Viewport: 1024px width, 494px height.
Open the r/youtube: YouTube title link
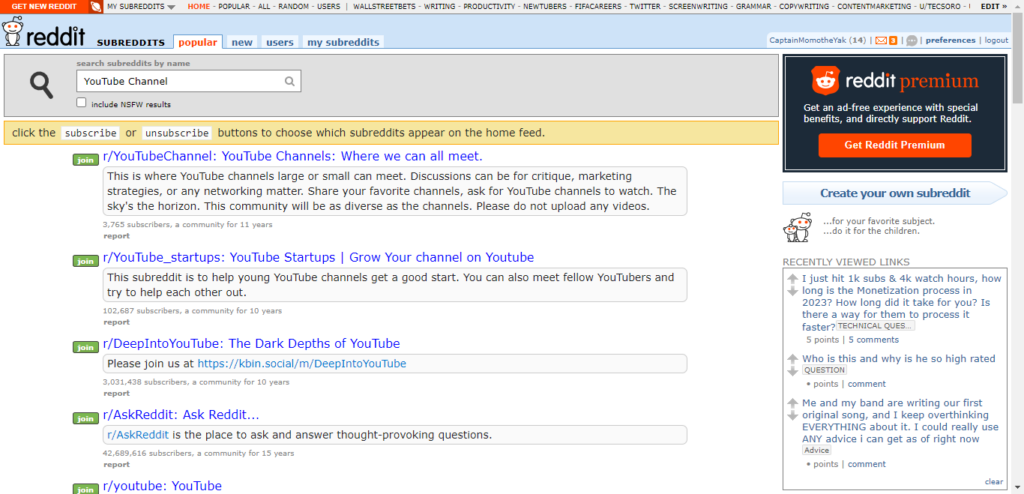(x=162, y=486)
